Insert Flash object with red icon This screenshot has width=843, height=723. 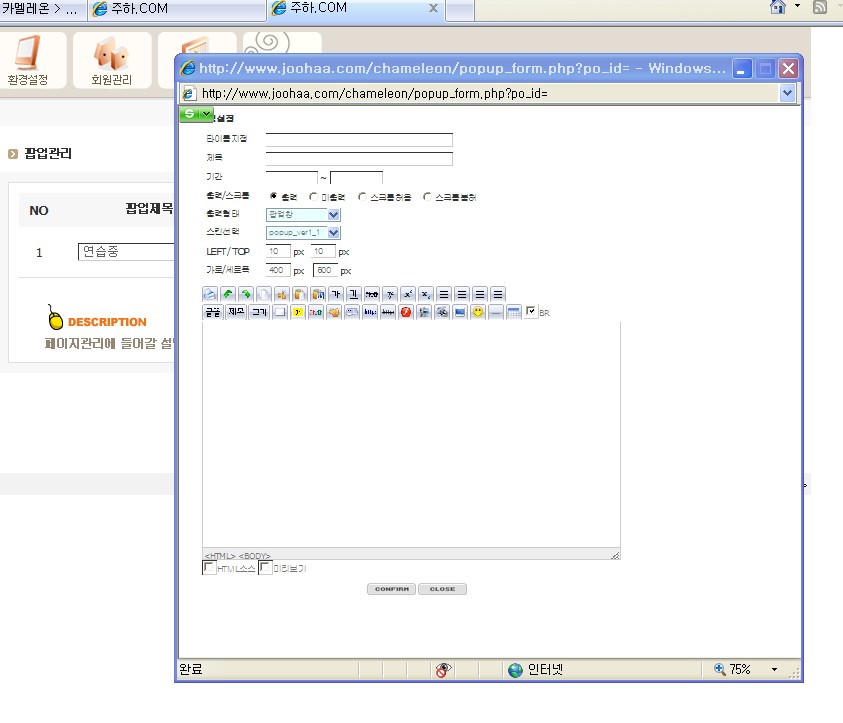point(406,312)
